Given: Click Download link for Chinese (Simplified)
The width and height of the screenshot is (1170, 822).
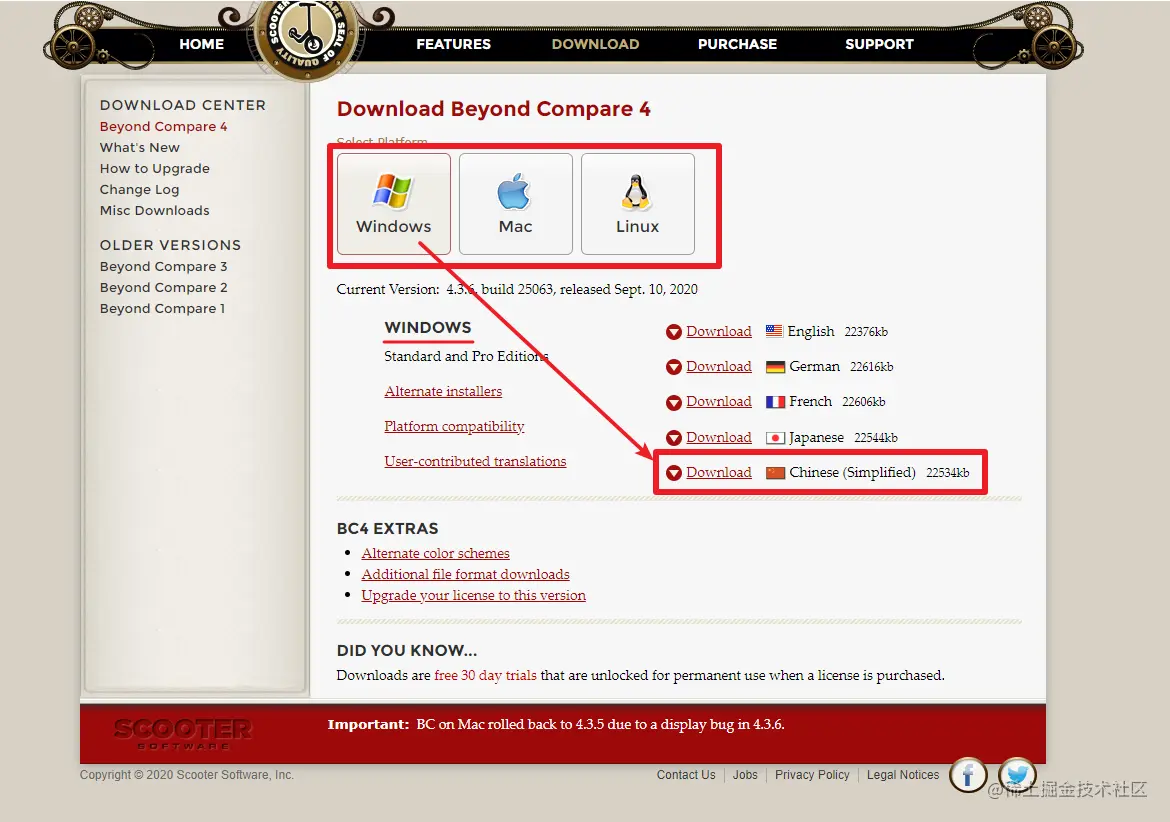Looking at the screenshot, I should coord(719,472).
